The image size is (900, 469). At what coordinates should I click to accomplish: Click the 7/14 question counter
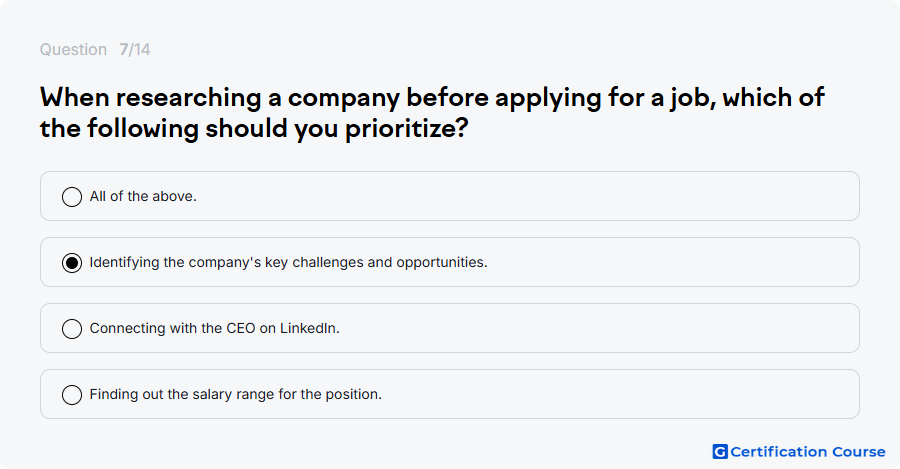pos(135,49)
